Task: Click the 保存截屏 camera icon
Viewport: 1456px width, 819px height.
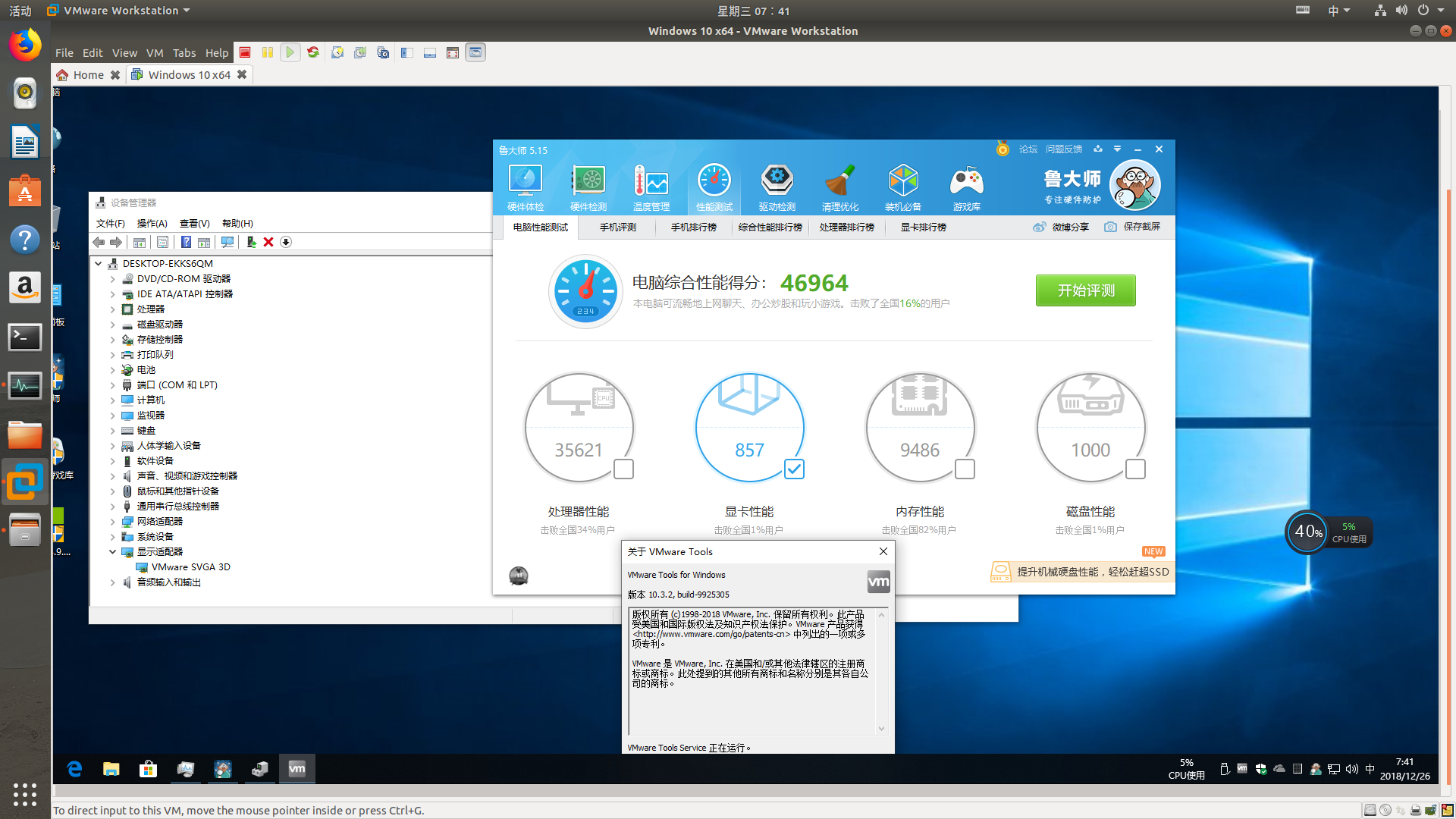Action: (1110, 227)
